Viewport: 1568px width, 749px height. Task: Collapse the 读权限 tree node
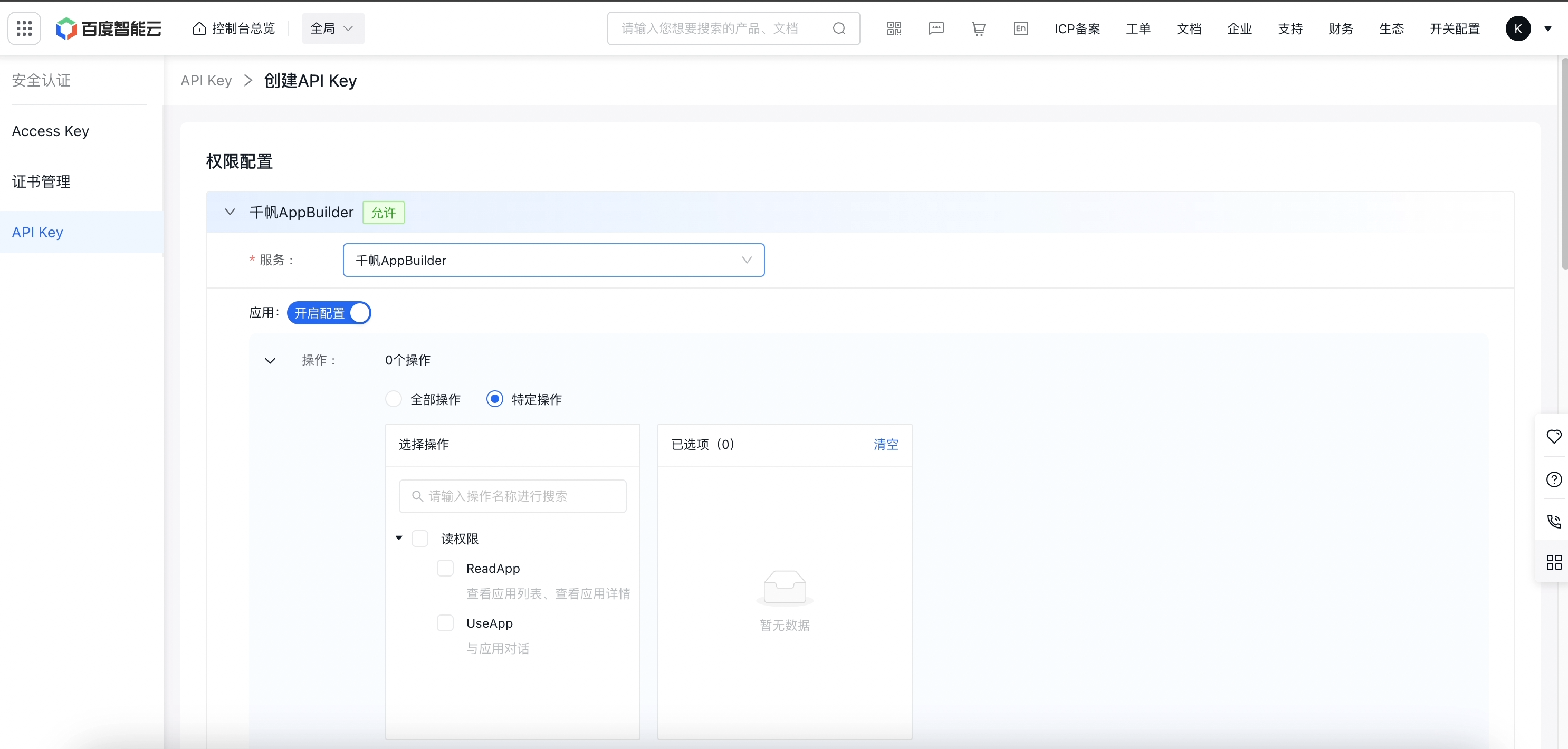click(x=399, y=538)
